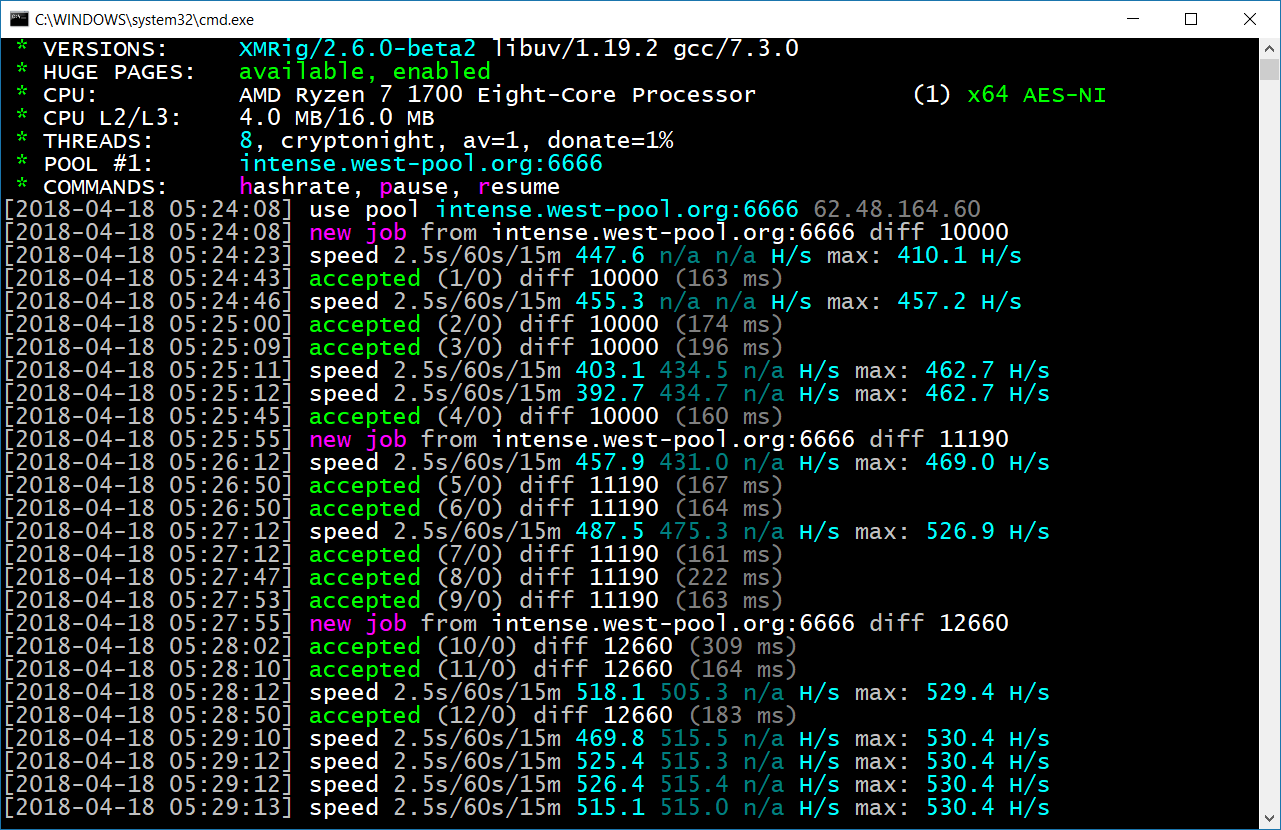Select the hashrate command text
This screenshot has height=830, width=1281.
[294, 186]
